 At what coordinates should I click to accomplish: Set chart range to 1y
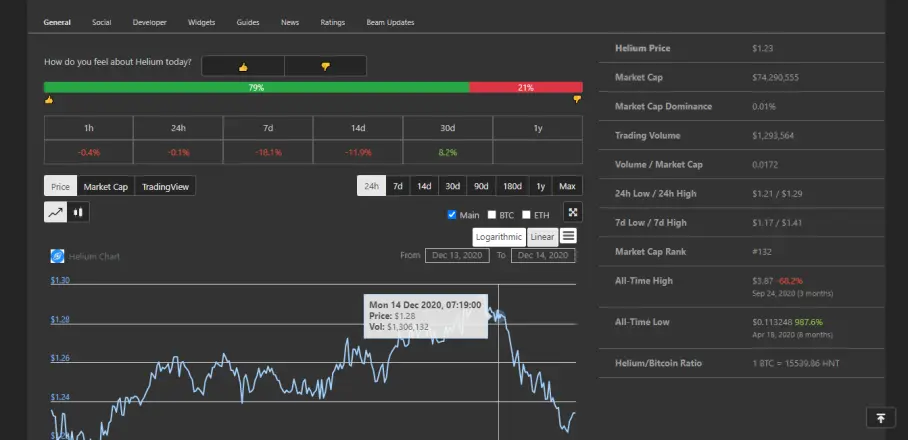click(540, 186)
